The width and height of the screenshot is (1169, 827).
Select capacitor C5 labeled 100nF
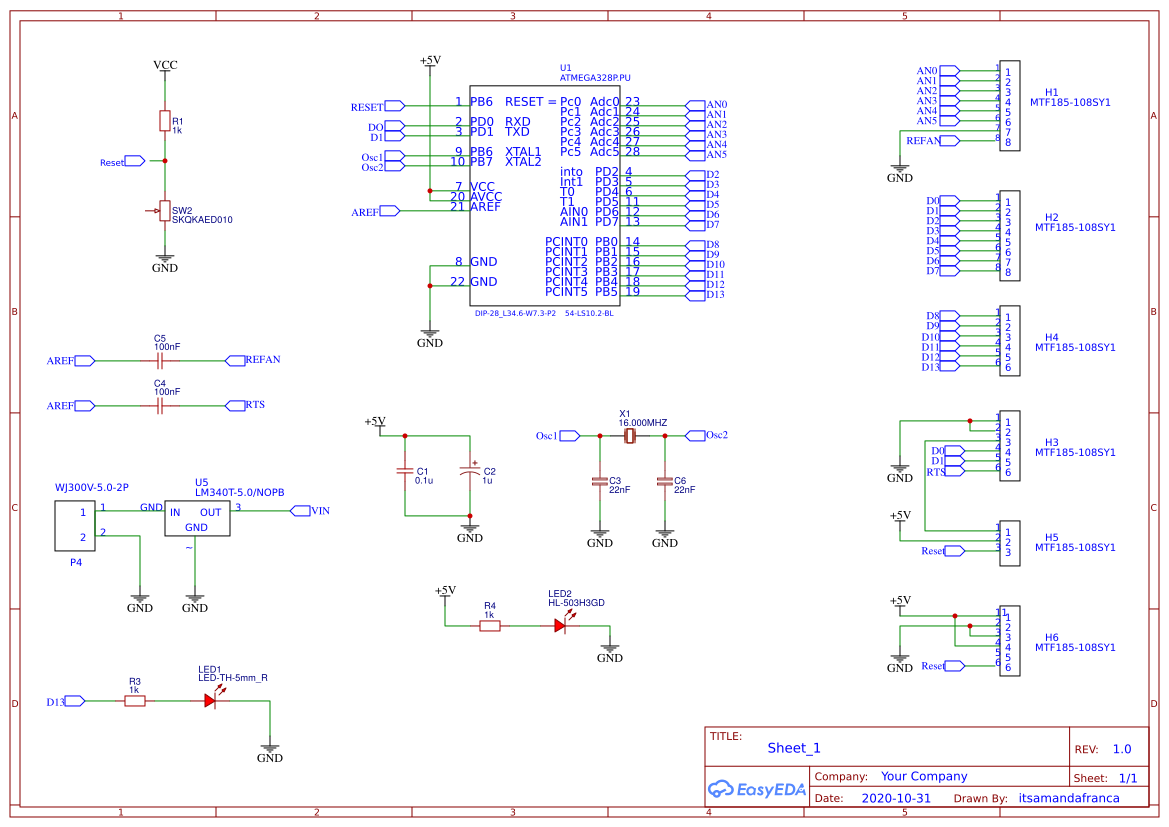pos(160,359)
